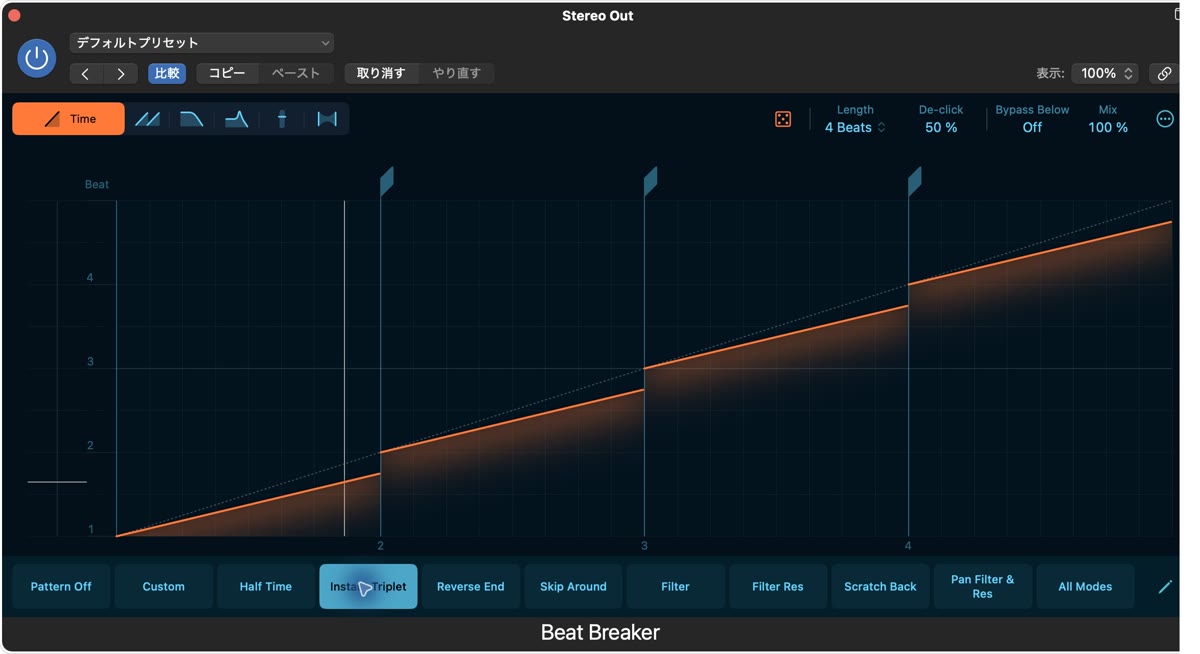Click the Bypass Below Off value

(x=1032, y=127)
